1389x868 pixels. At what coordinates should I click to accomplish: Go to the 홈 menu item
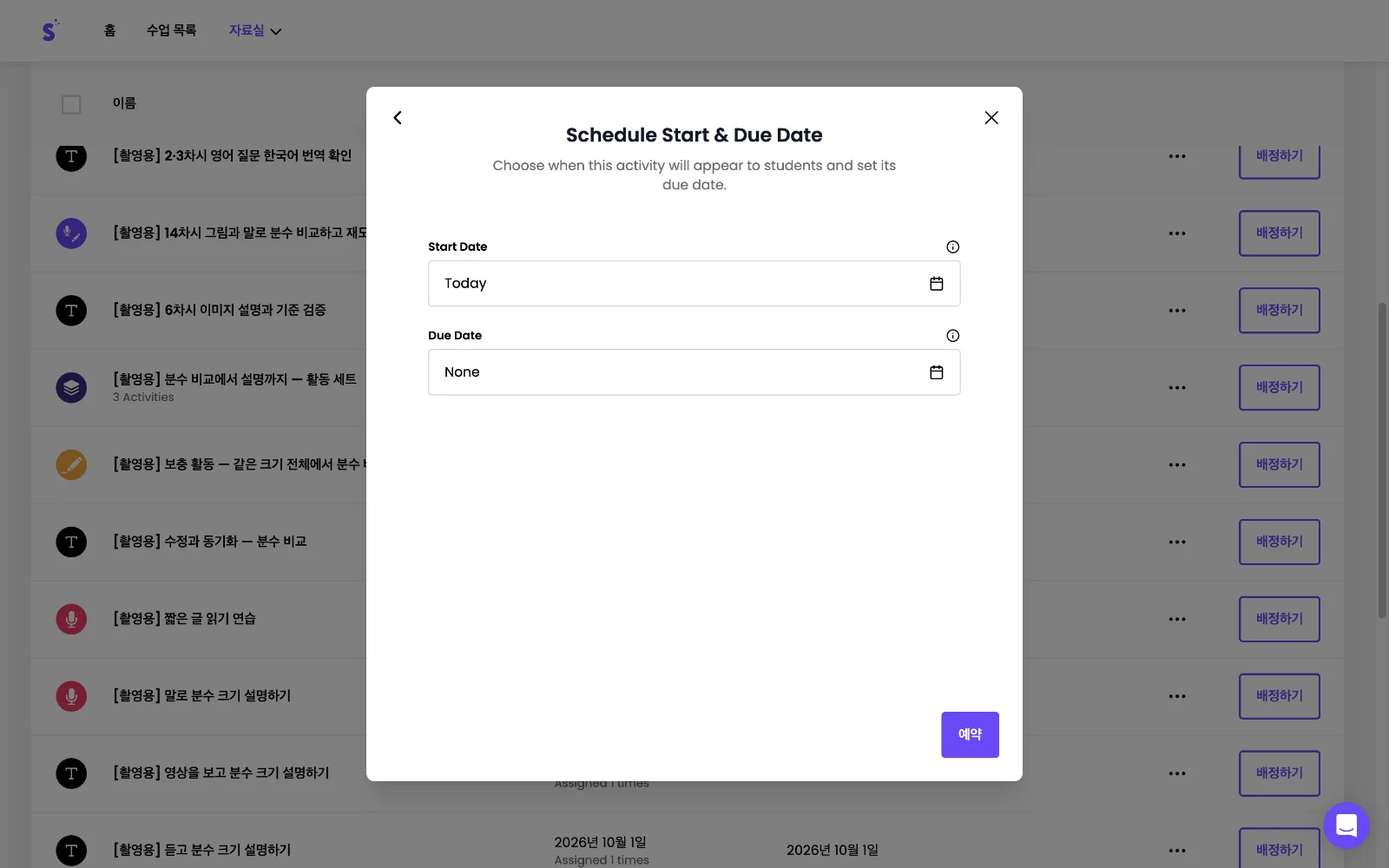(x=109, y=30)
